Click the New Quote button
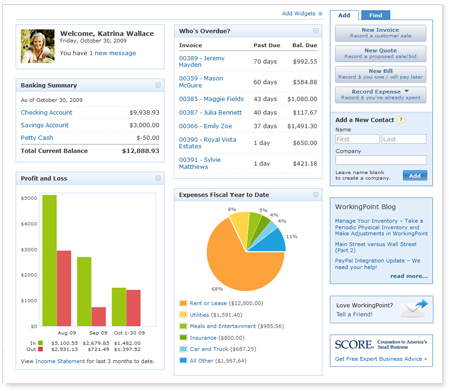 (x=381, y=53)
